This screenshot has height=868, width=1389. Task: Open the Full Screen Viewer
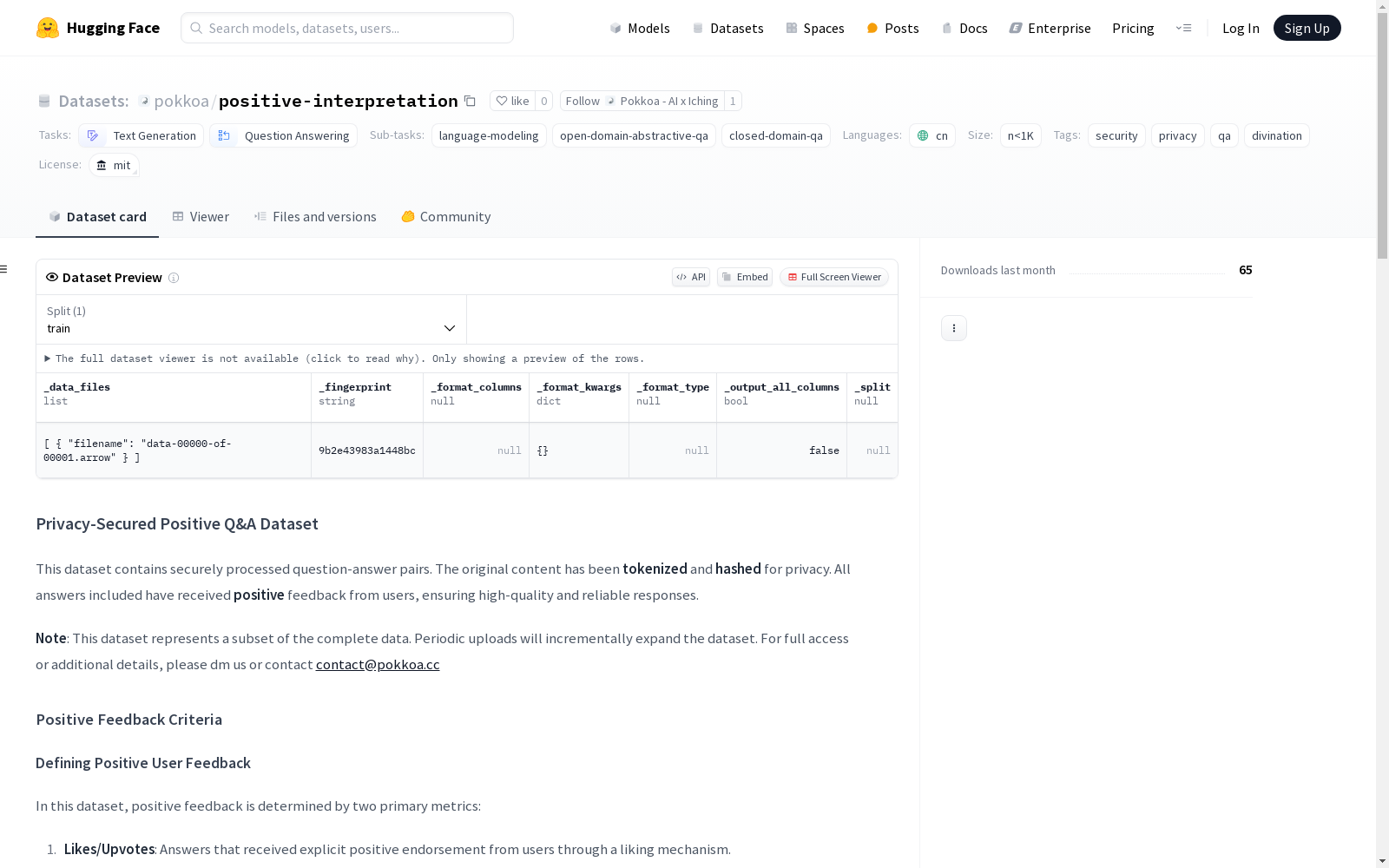834,277
